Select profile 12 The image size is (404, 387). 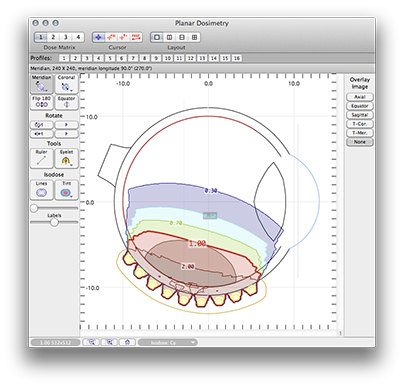[191, 58]
